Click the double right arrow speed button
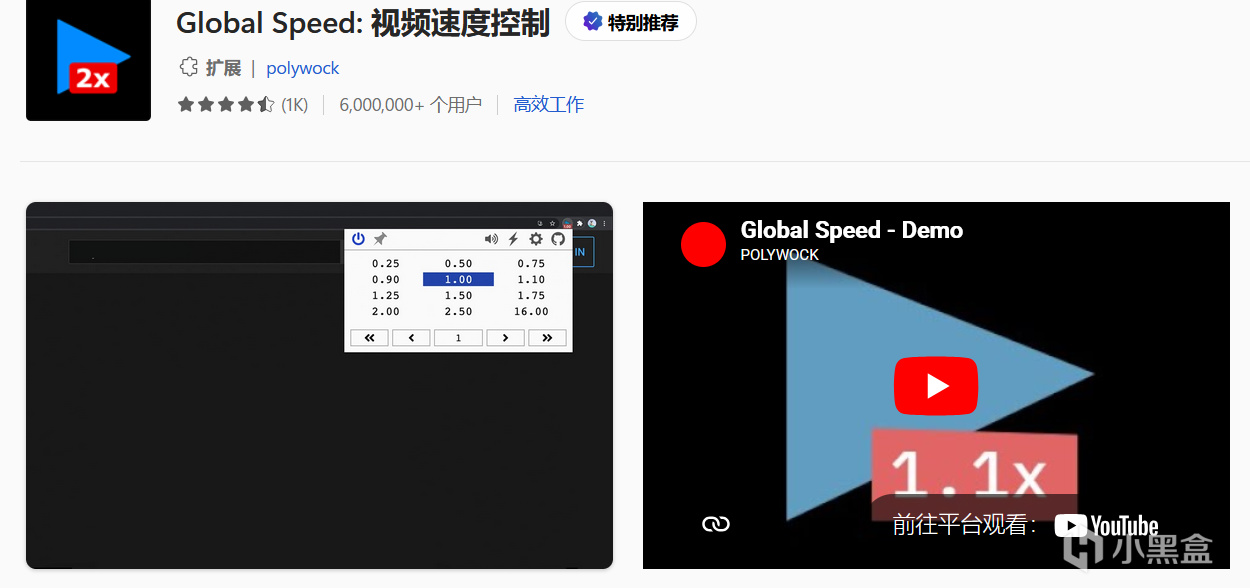Screen dimensions: 1250x588 point(547,338)
